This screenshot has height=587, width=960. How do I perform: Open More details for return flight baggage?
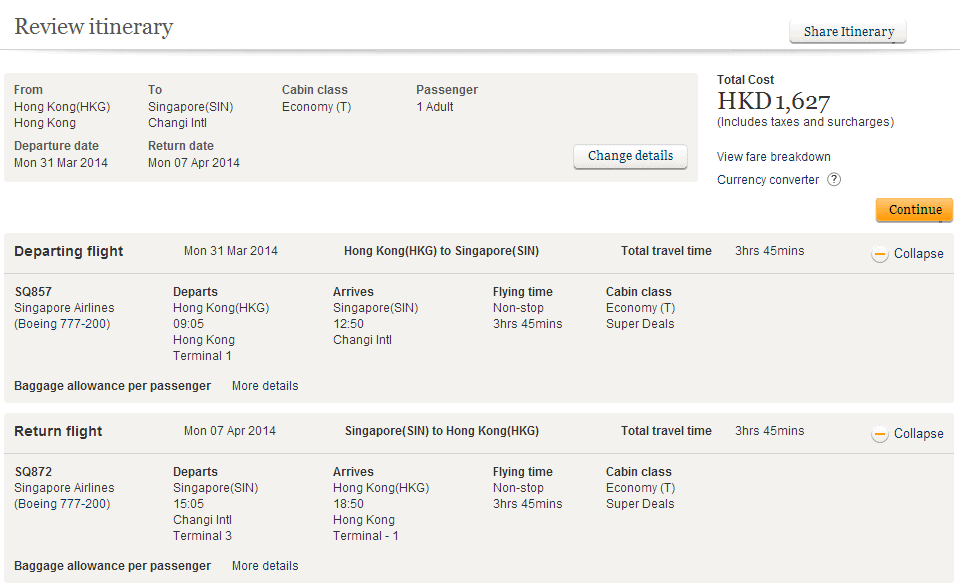[265, 566]
